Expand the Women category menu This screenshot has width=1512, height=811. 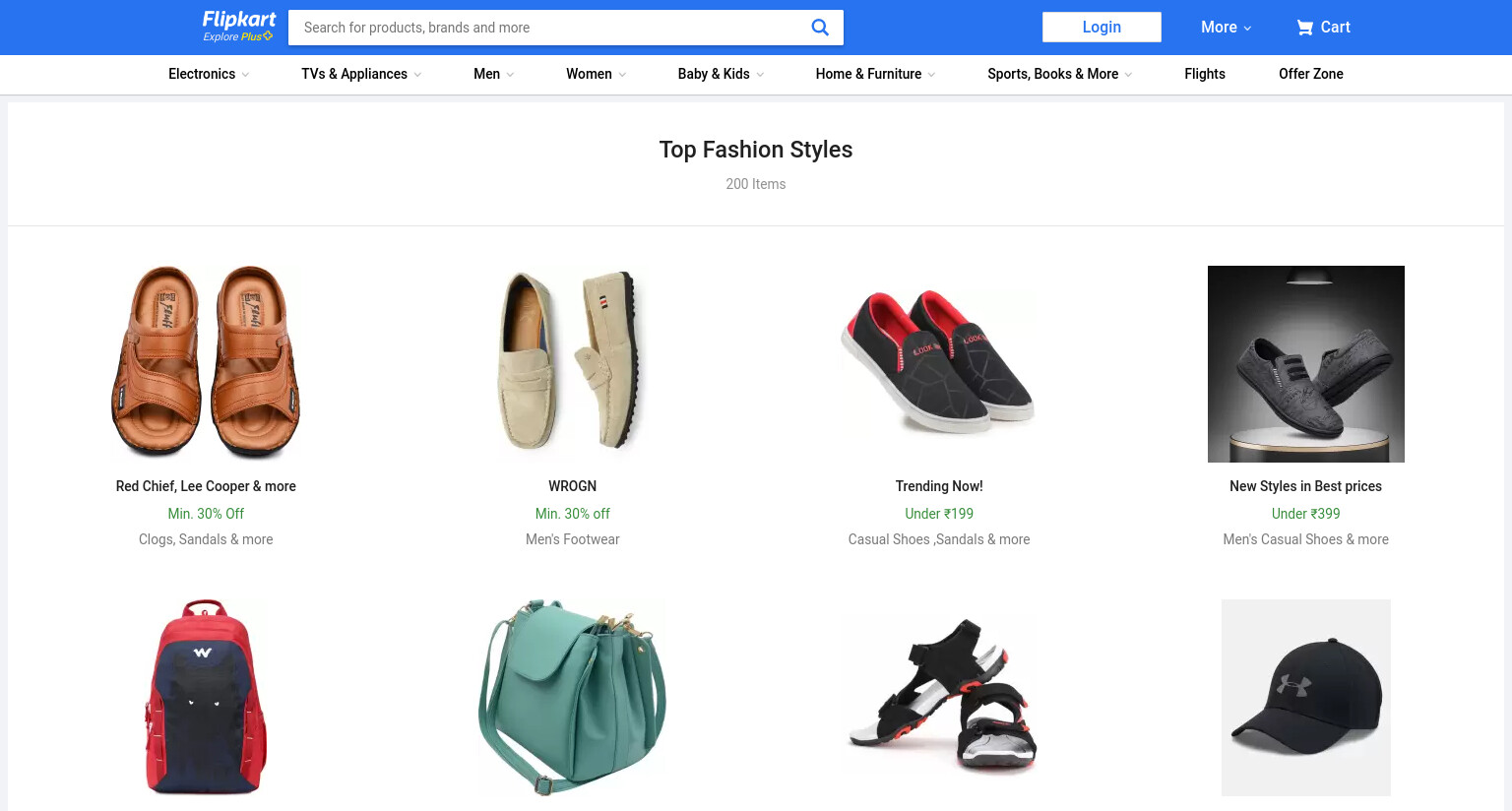(596, 74)
